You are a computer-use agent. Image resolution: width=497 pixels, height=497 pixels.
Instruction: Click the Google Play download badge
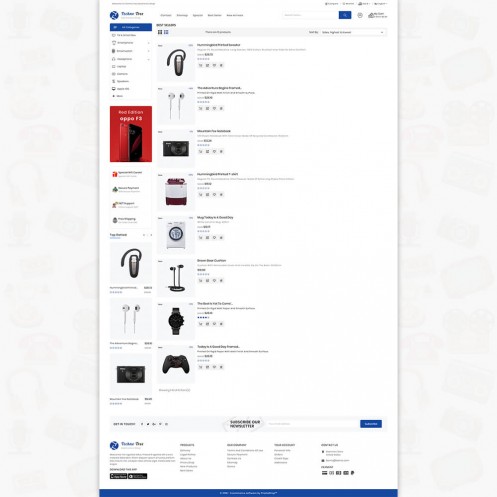(x=138, y=476)
